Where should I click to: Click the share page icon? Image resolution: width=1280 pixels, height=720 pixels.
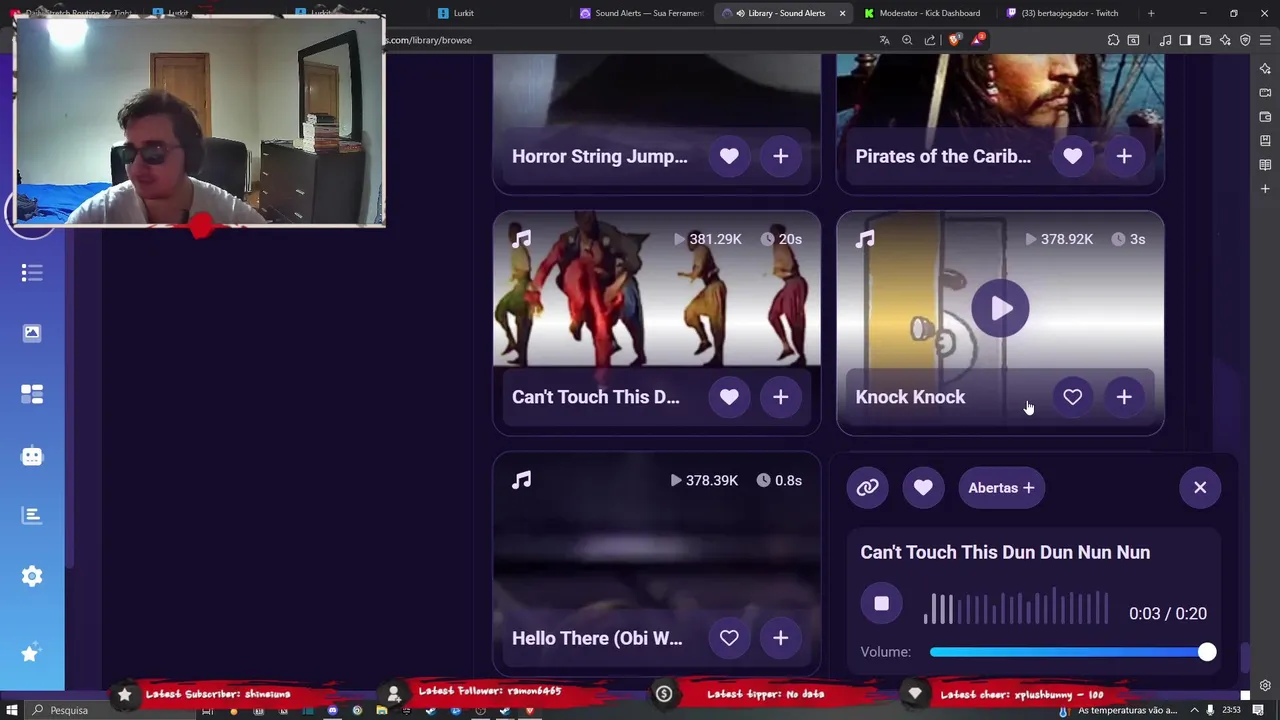(x=930, y=40)
